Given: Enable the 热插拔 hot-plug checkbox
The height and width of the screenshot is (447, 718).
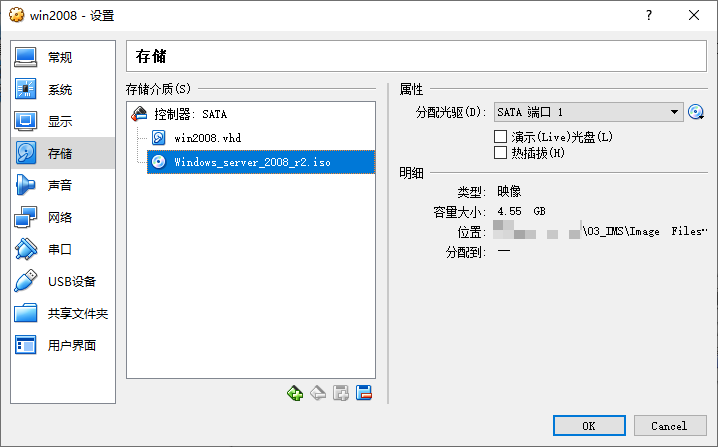Looking at the screenshot, I should (x=500, y=153).
